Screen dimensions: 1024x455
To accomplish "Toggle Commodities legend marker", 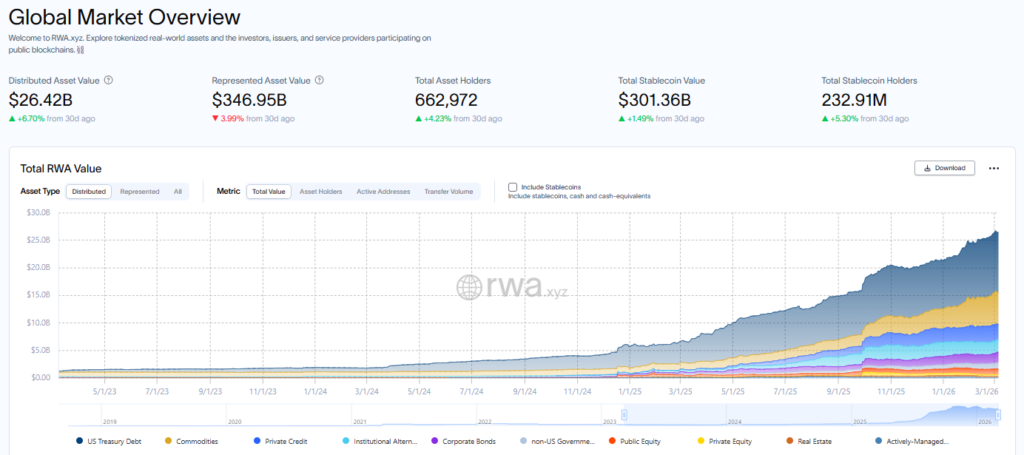I will click(x=168, y=440).
